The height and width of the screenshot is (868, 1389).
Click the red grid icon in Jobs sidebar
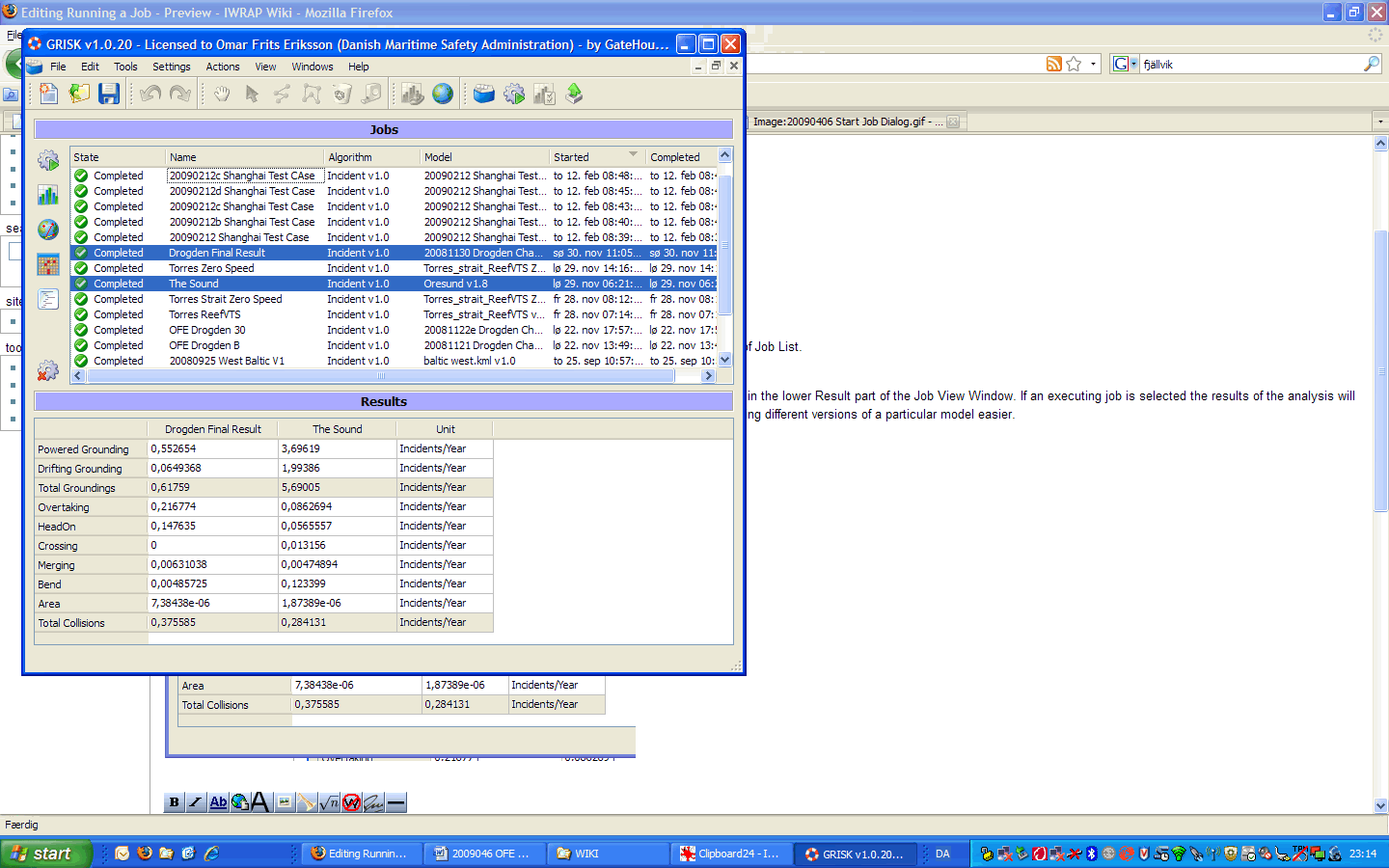point(48,264)
